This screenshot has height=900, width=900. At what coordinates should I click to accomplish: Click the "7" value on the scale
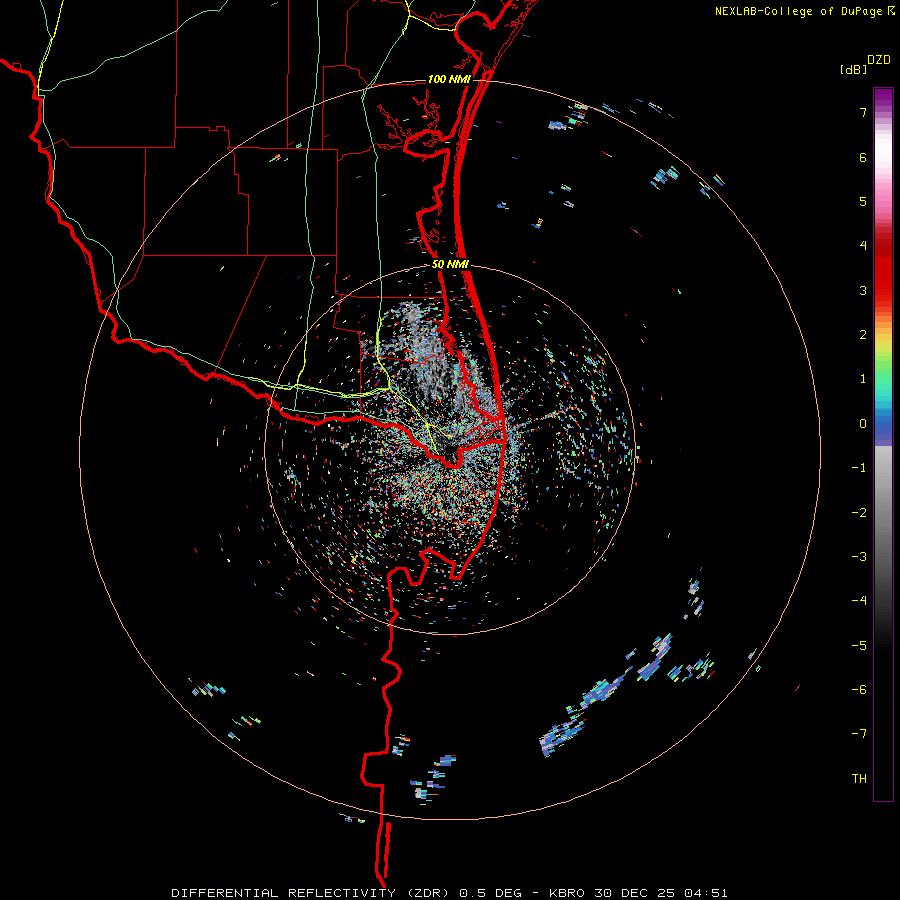(x=863, y=112)
